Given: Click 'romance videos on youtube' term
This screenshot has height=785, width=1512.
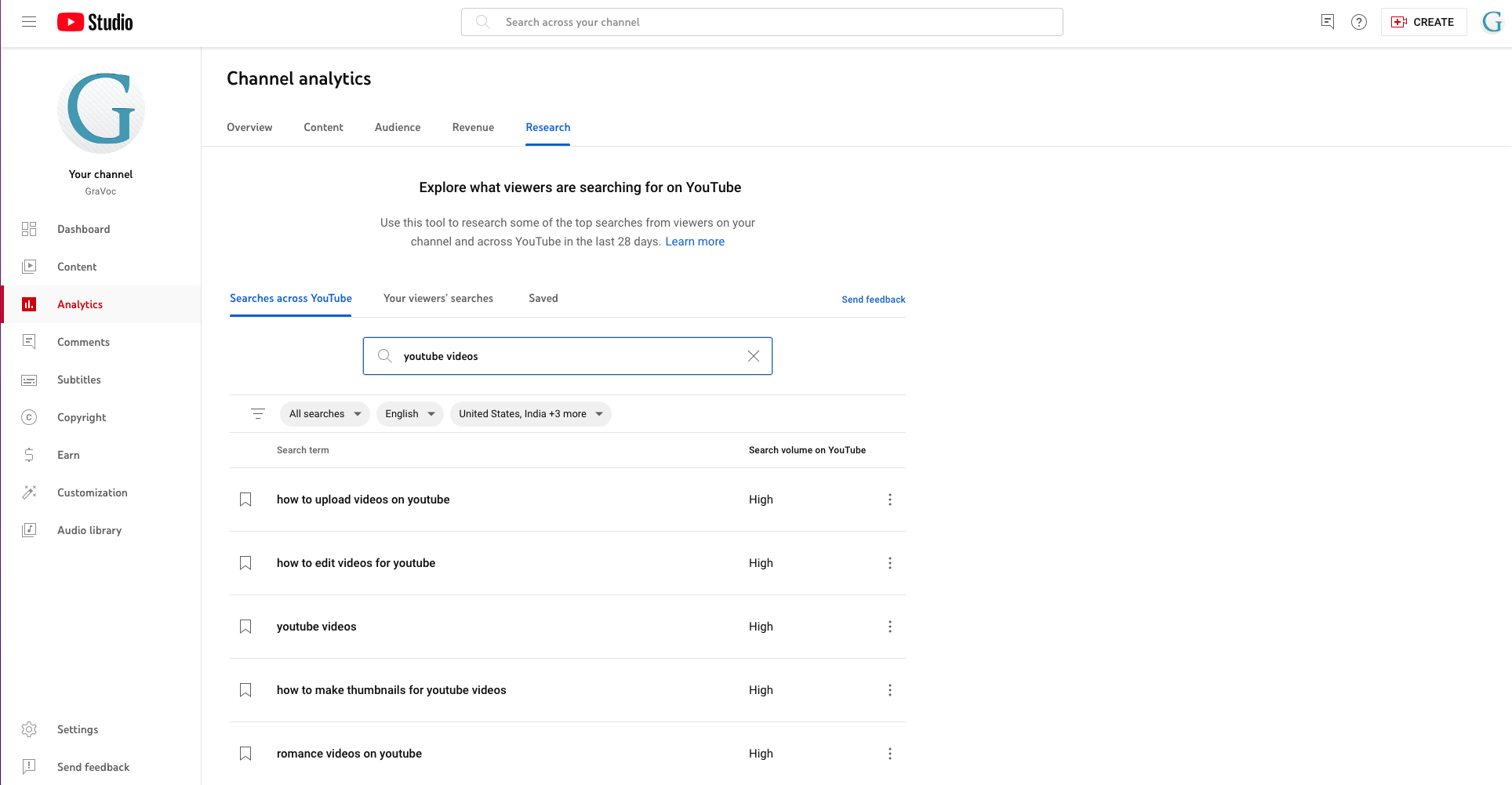Looking at the screenshot, I should point(349,754).
